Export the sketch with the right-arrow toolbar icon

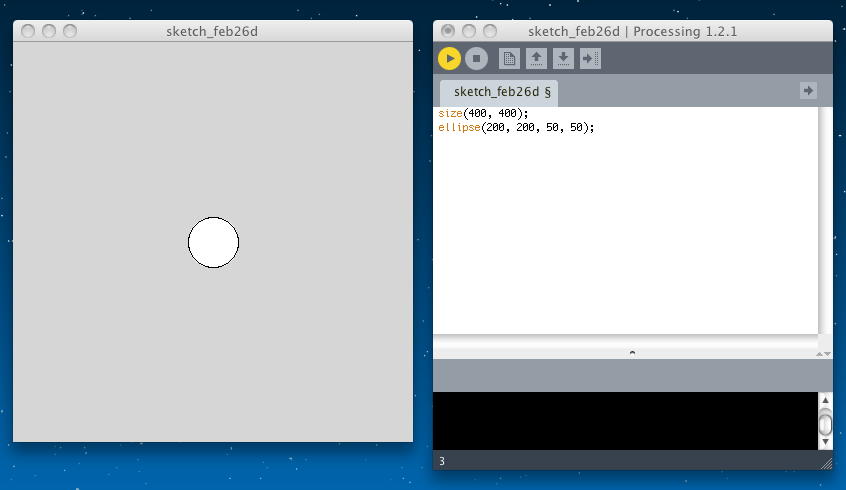point(590,58)
